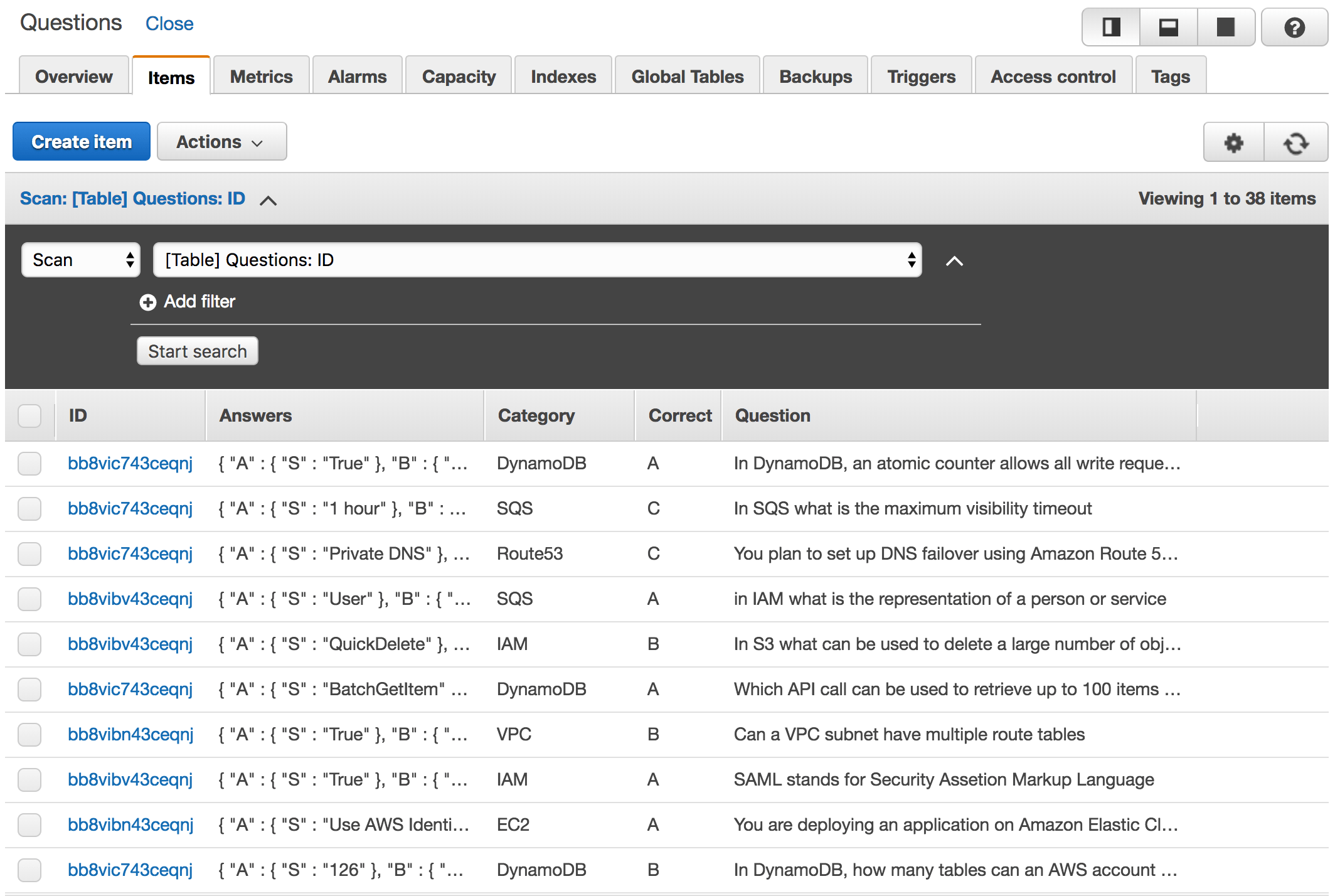Image resolution: width=1340 pixels, height=896 pixels.
Task: Open the help question mark icon
Action: (1294, 27)
